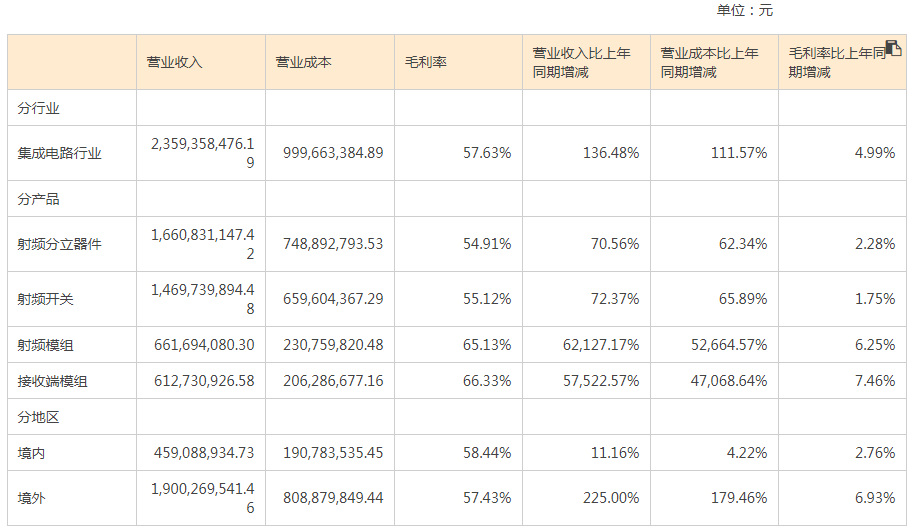Click the 分产品 section row label
The image size is (912, 531).
click(39, 199)
